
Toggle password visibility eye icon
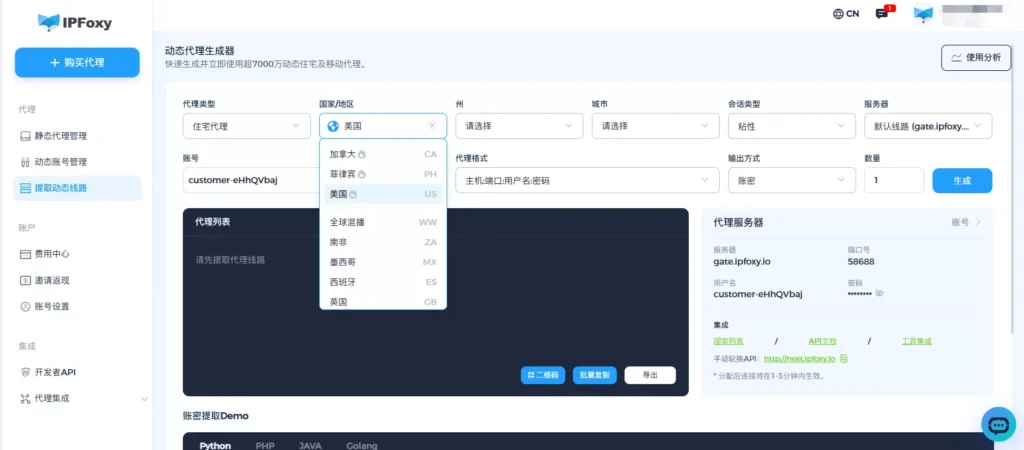point(879,293)
